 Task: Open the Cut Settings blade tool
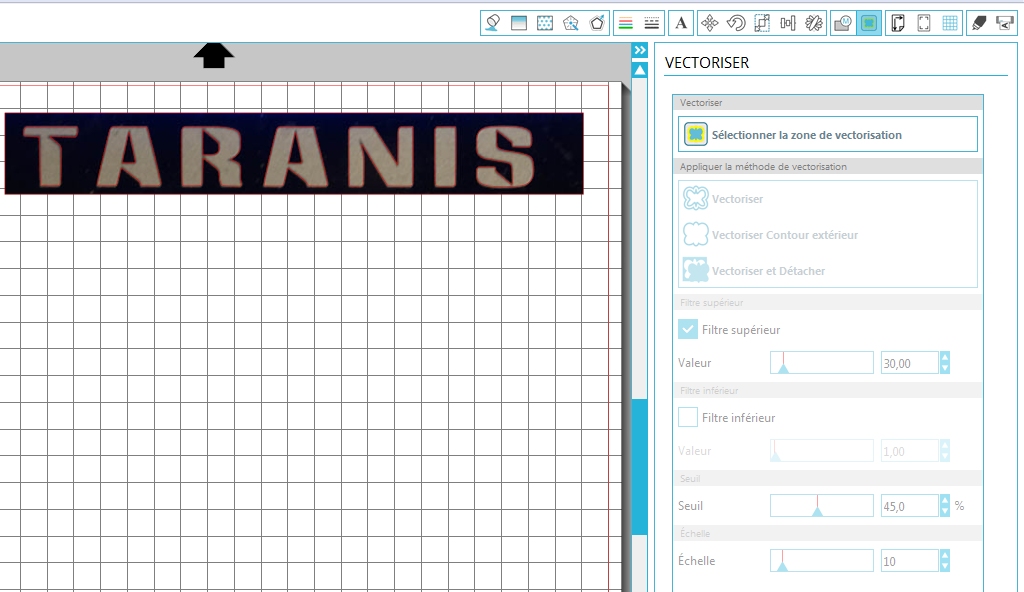pyautogui.click(x=979, y=24)
